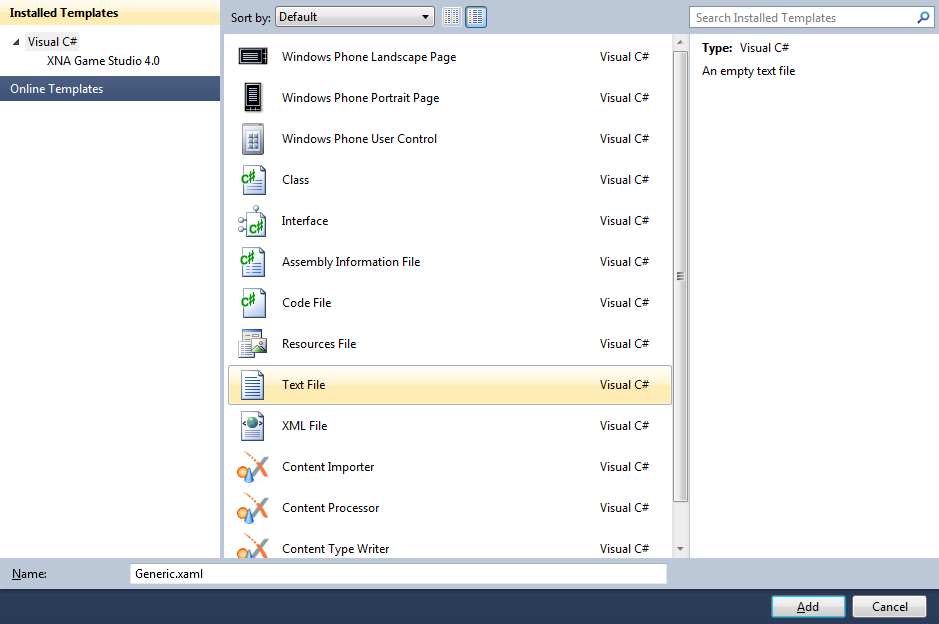Screen dimensions: 939x624
Task: Focus the Name input field
Action: point(398,574)
